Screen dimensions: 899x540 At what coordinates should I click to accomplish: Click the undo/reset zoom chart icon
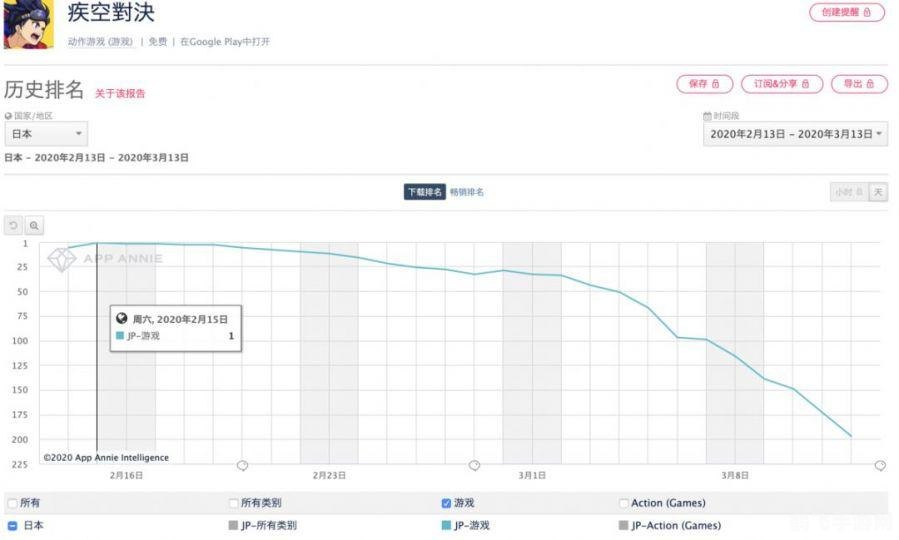click(13, 226)
